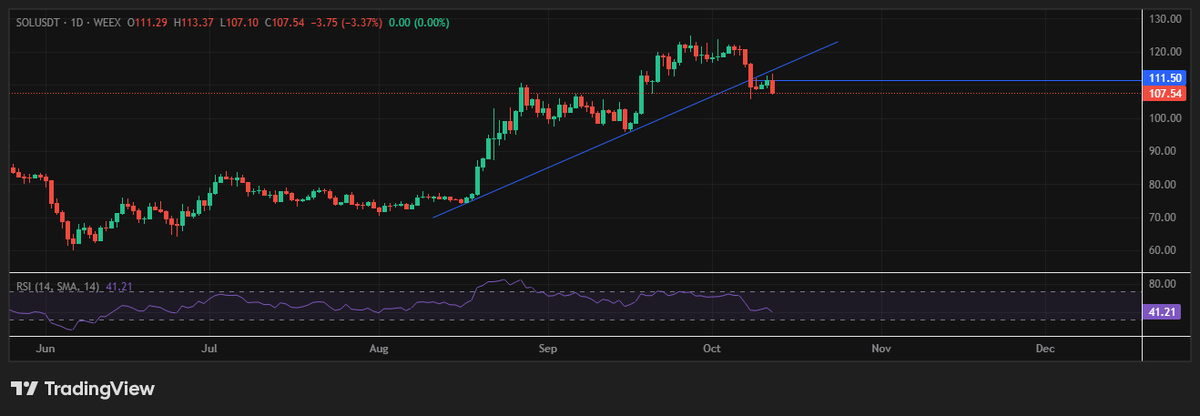Click the Nov date label
1200x416 pixels.
click(x=880, y=350)
